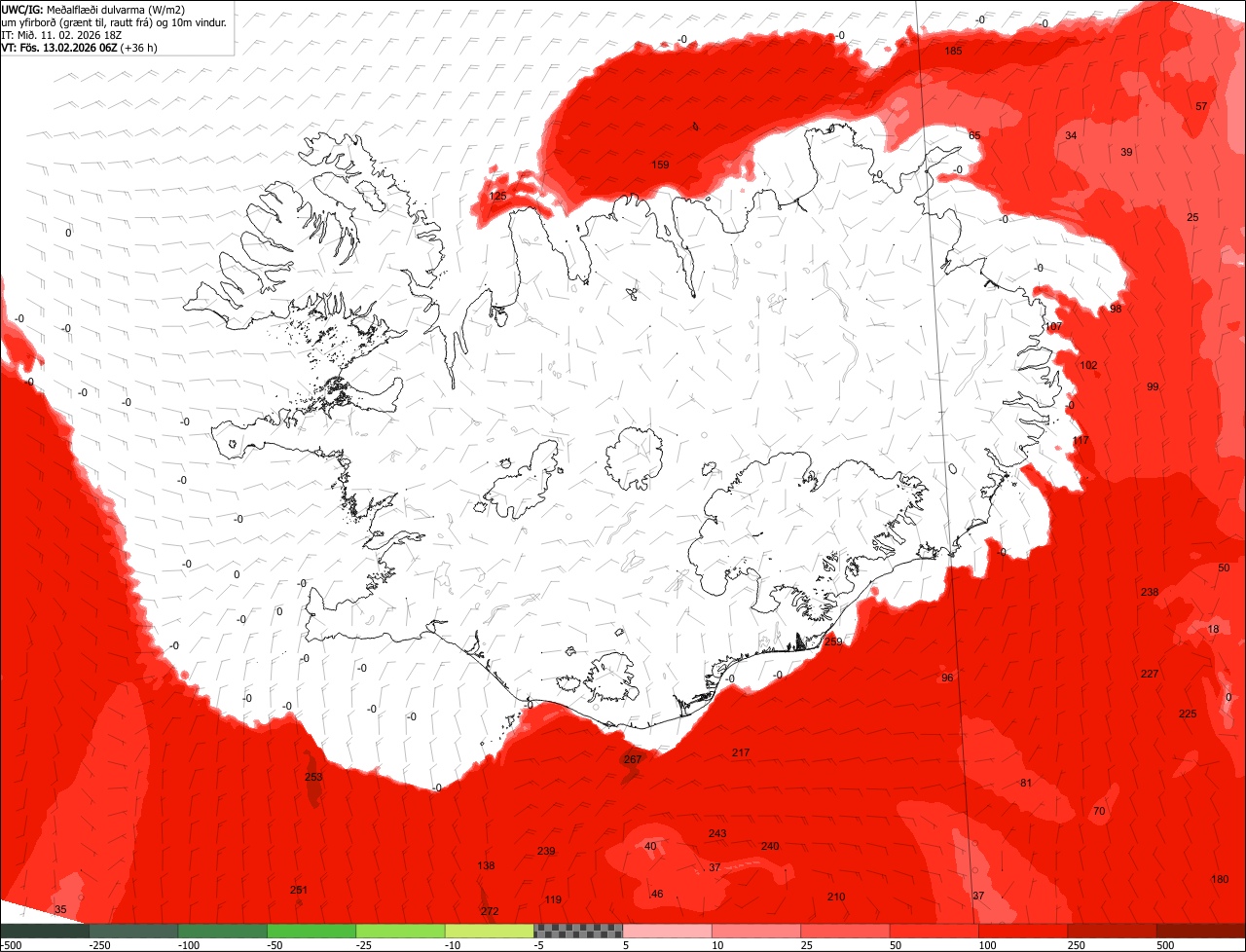Pick the dark red swatch between 250 and 500
This screenshot has width=1246, height=952.
1113,931
